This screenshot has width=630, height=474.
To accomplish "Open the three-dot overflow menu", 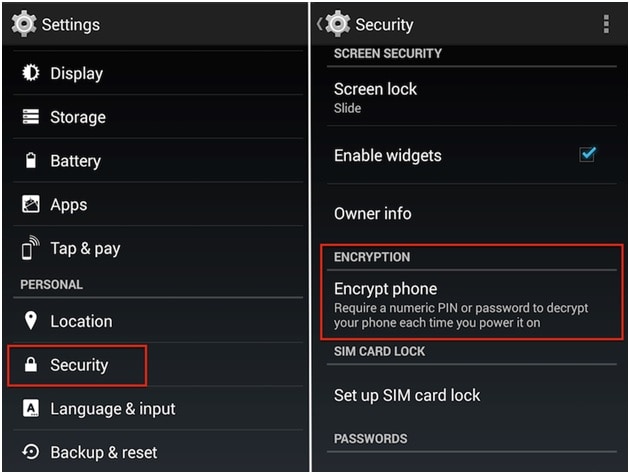I will (606, 24).
